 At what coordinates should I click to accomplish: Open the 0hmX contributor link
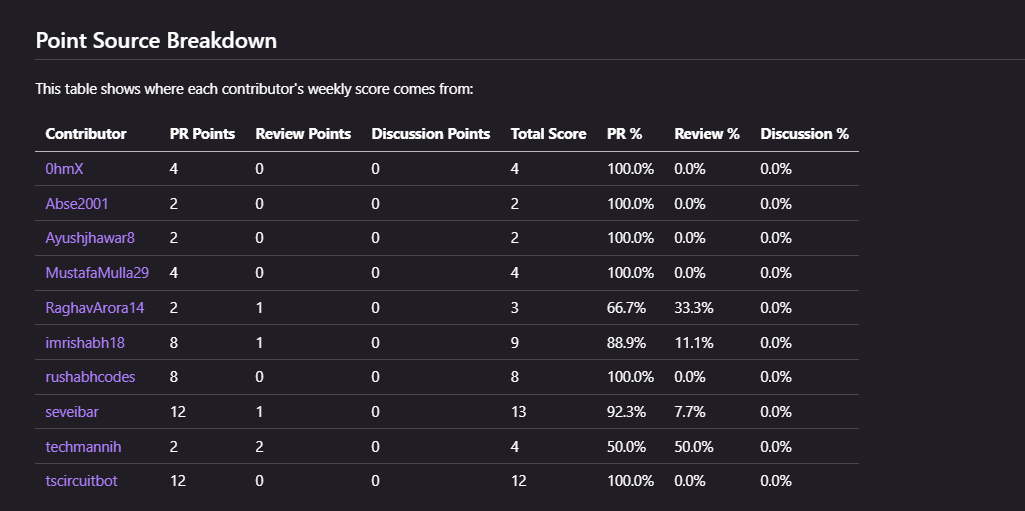coord(64,169)
